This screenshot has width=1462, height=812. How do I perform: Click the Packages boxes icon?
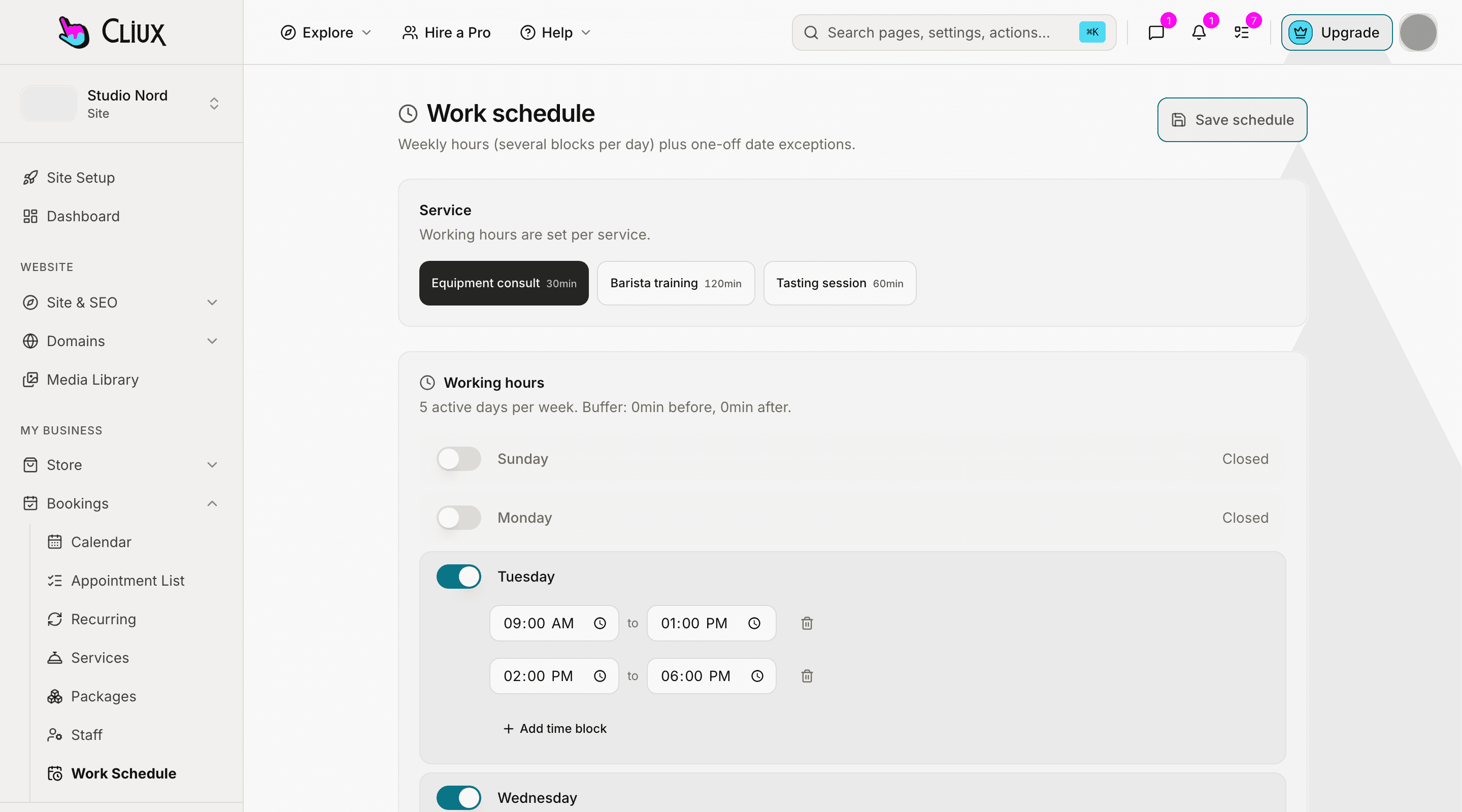55,696
